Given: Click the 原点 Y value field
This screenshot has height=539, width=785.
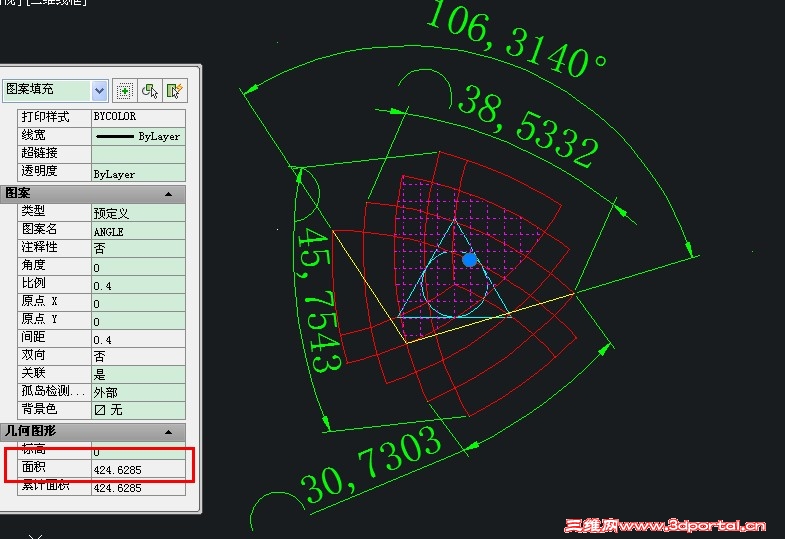Looking at the screenshot, I should [x=138, y=321].
